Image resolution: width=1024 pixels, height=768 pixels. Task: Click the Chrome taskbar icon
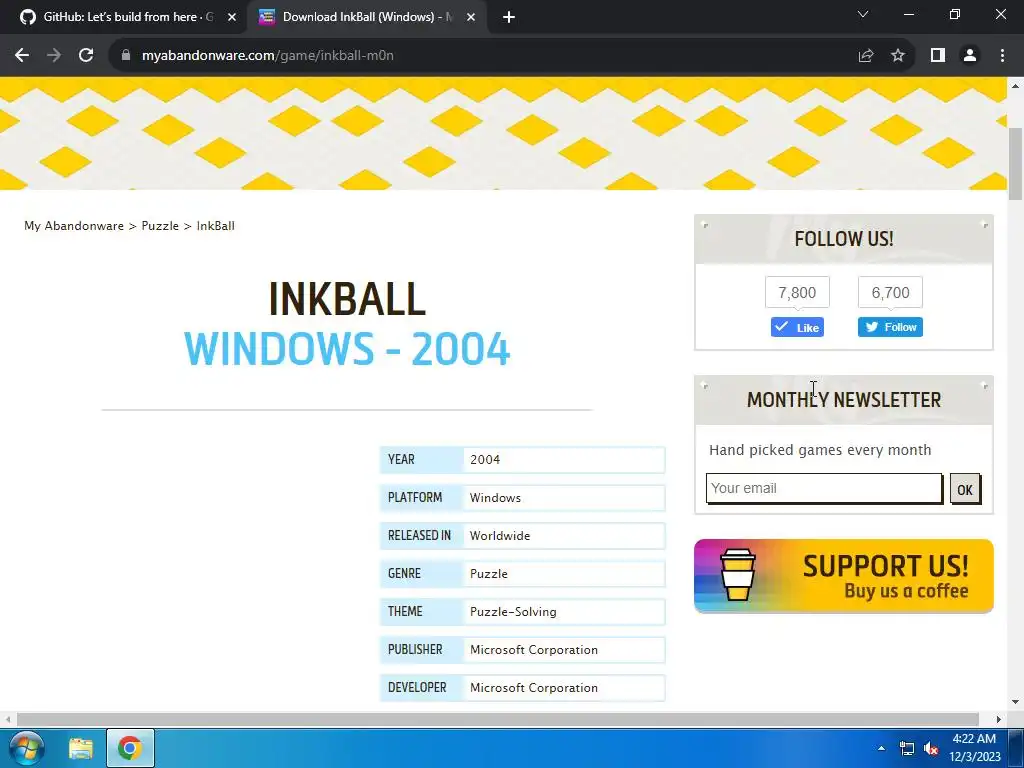click(130, 748)
